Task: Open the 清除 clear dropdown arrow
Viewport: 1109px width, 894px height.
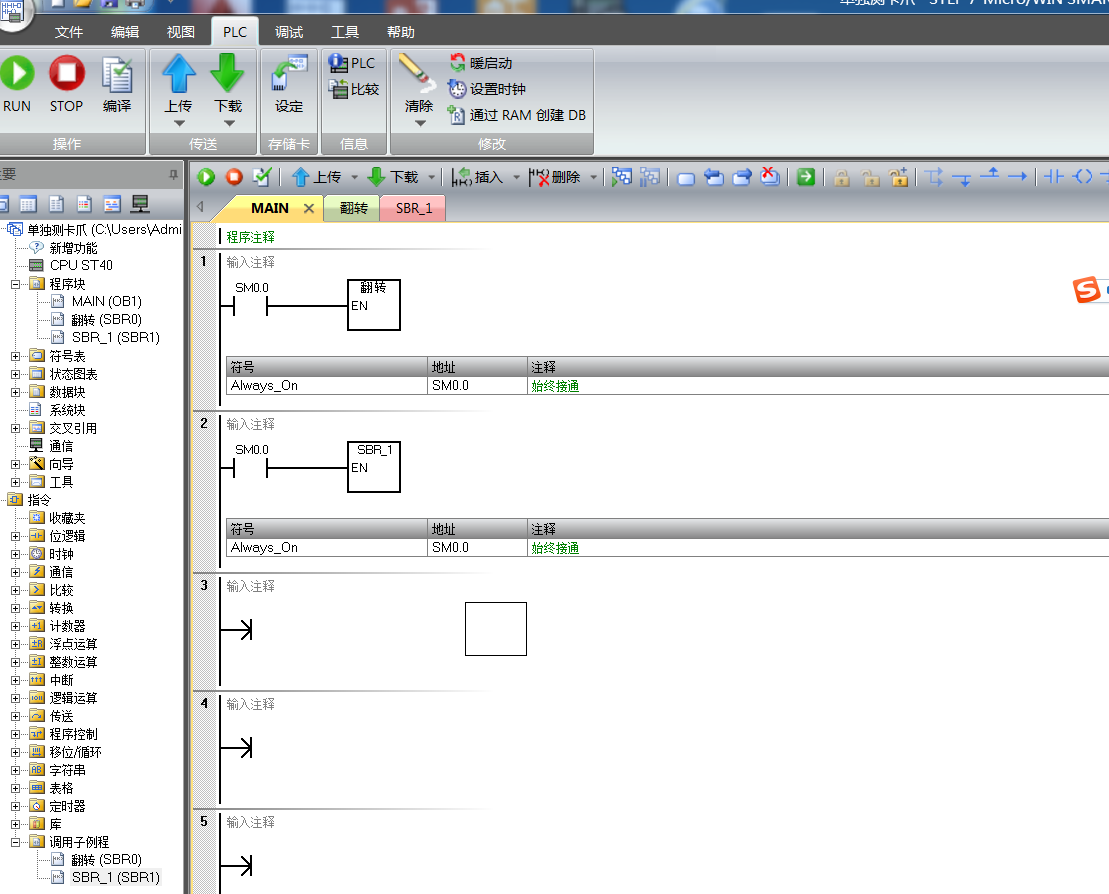Action: pyautogui.click(x=420, y=124)
